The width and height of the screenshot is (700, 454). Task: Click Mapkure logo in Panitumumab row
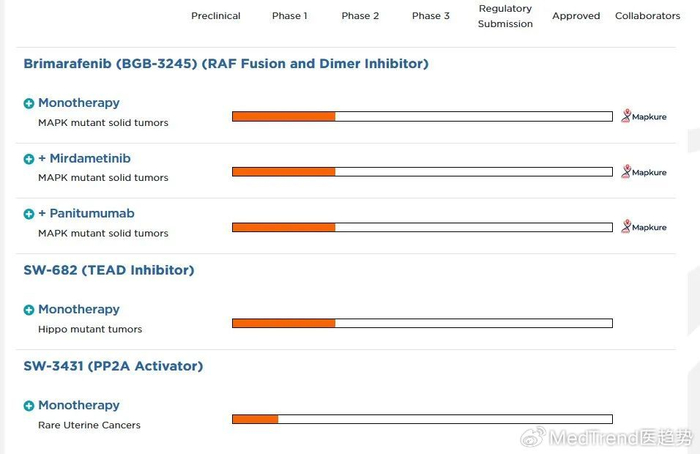point(643,227)
